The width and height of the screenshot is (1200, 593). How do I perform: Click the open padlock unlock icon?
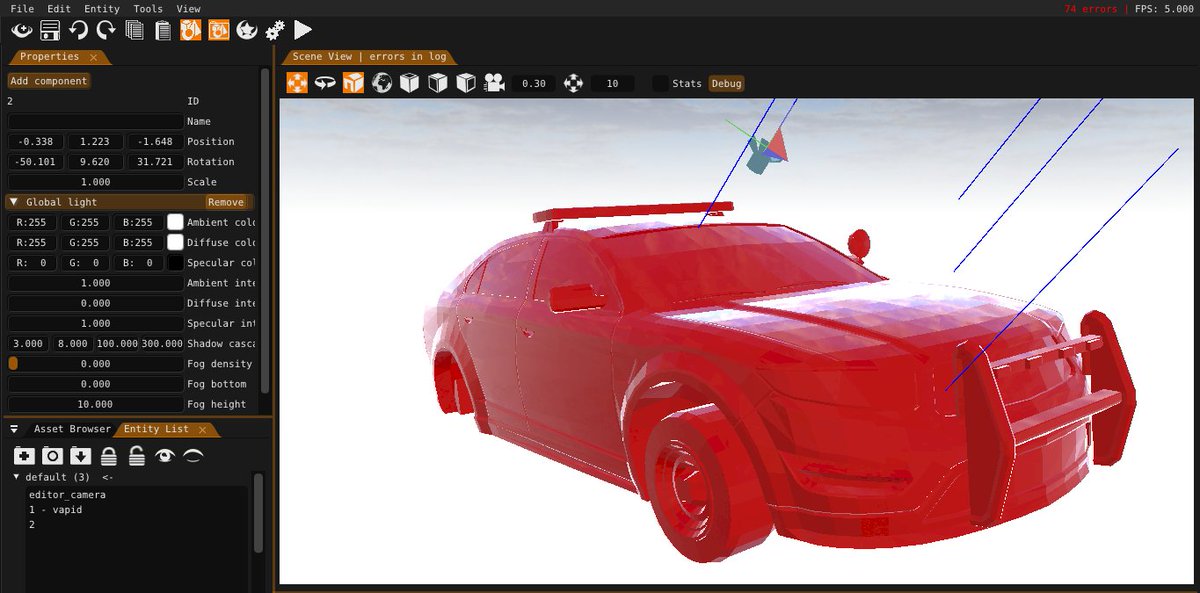(x=137, y=456)
